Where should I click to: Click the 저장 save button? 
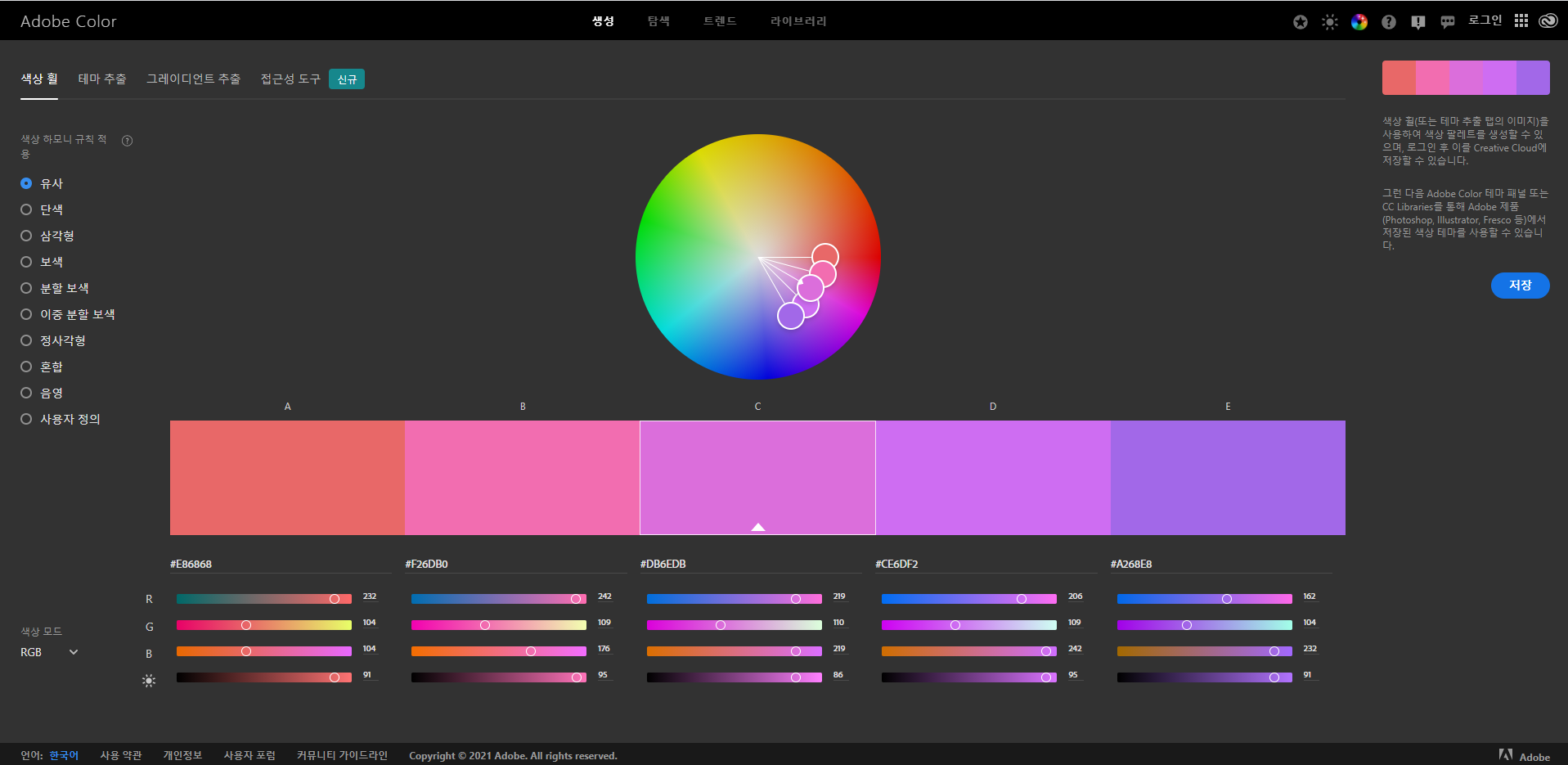pyautogui.click(x=1520, y=286)
